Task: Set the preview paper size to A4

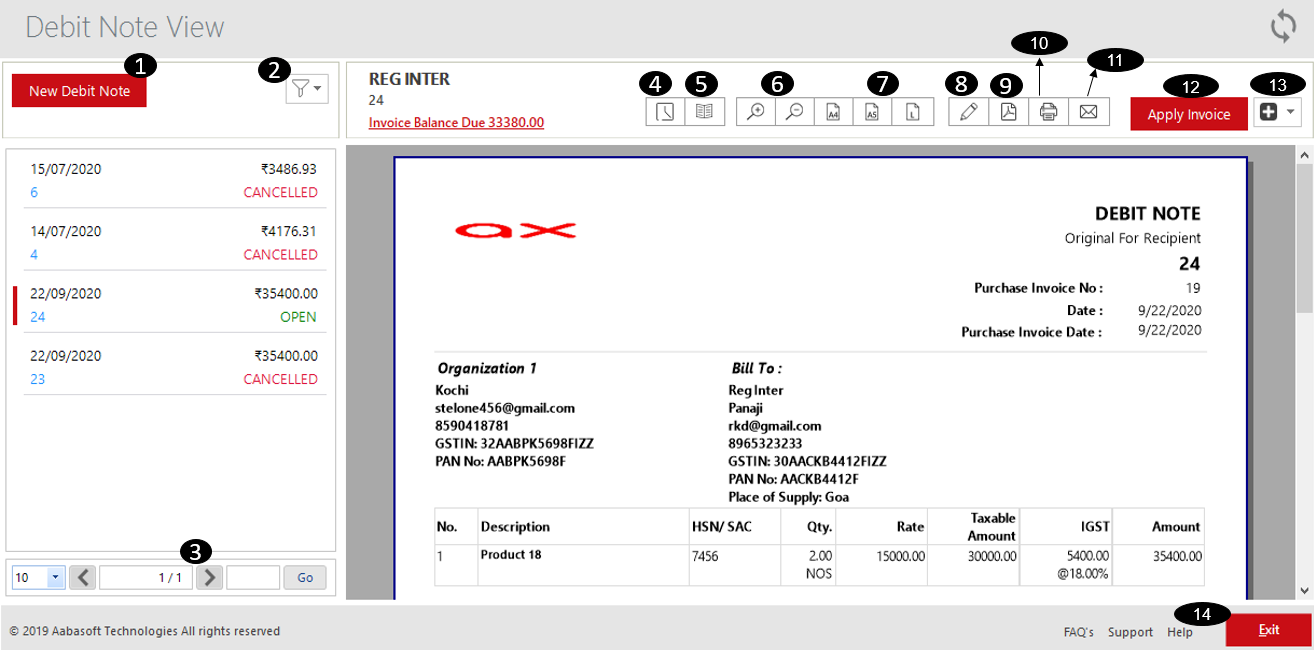Action: [833, 111]
